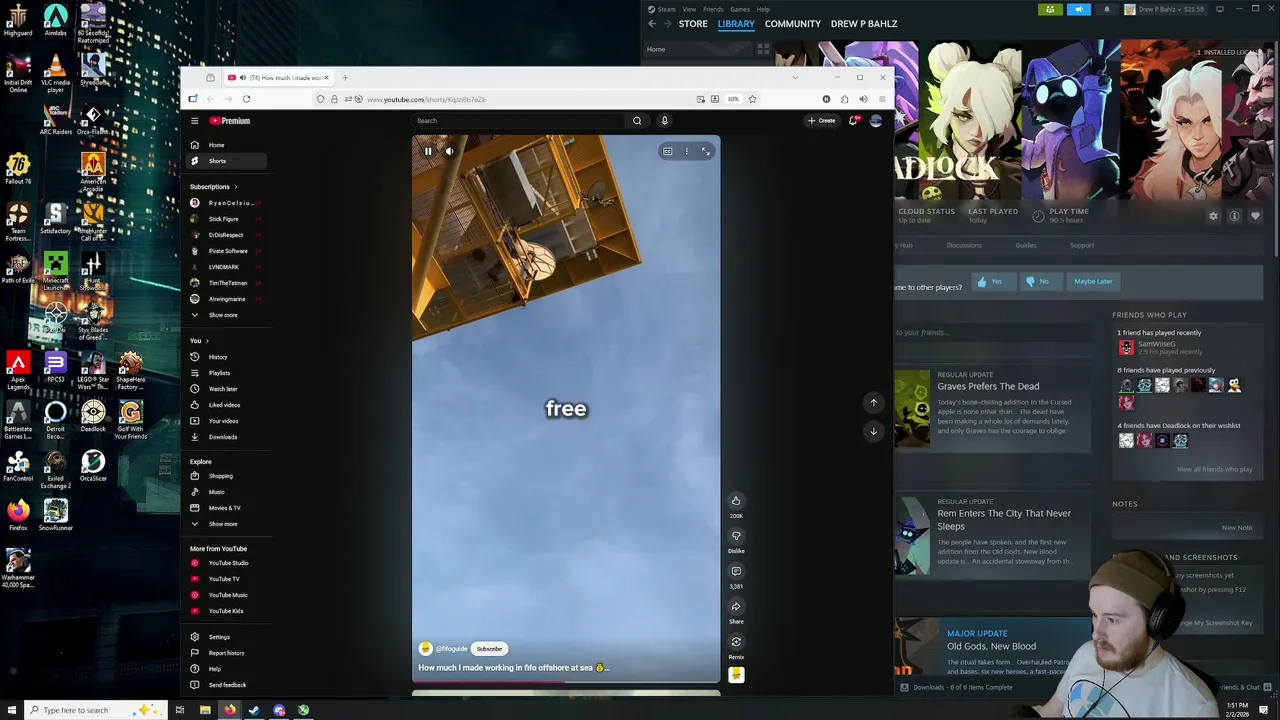Open the Firefox desktop shortcut
The image size is (1280, 720).
18,514
